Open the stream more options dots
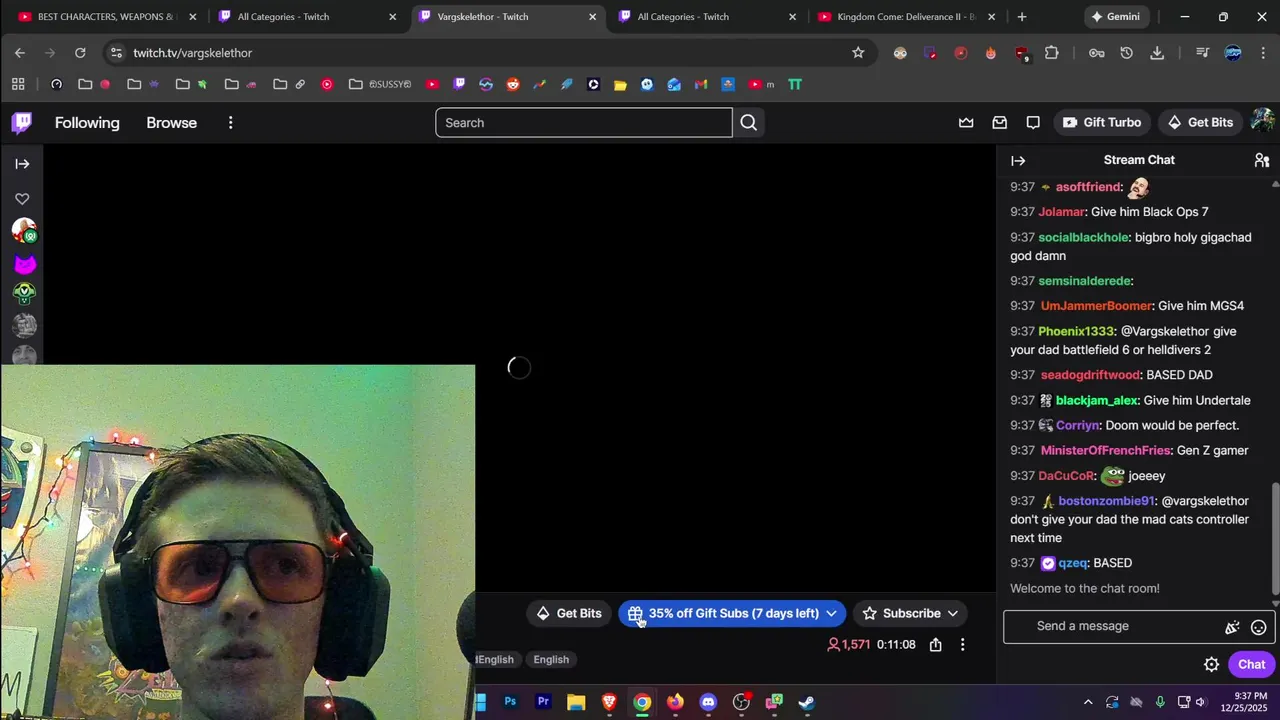1280x720 pixels. (x=962, y=645)
